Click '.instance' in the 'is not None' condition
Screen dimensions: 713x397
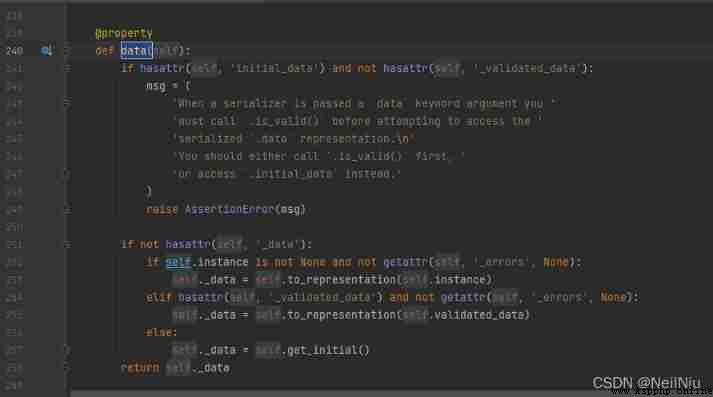220,262
